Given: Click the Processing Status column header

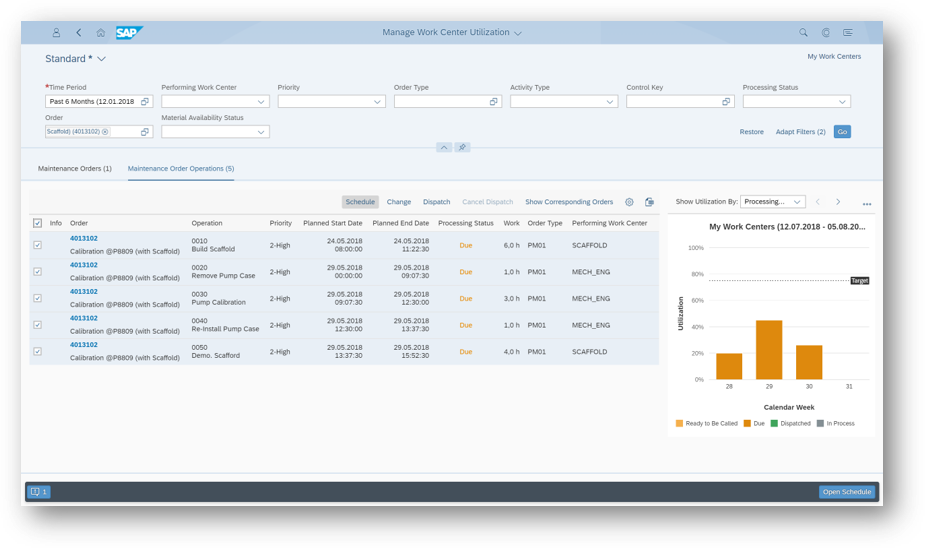Looking at the screenshot, I should click(465, 223).
